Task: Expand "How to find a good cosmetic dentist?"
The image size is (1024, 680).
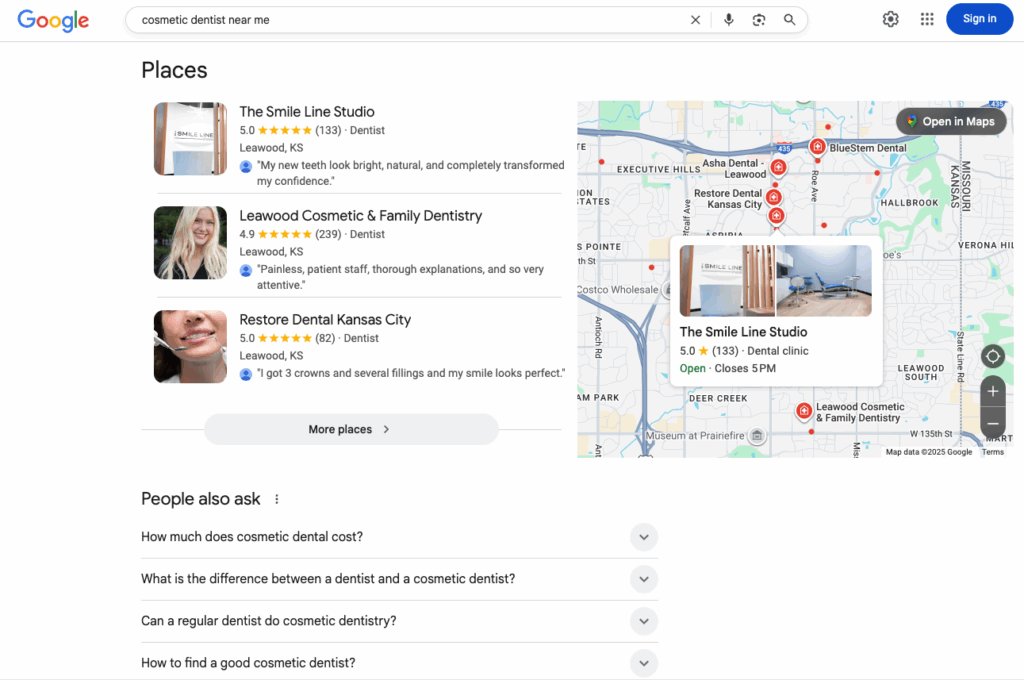Action: (x=644, y=662)
